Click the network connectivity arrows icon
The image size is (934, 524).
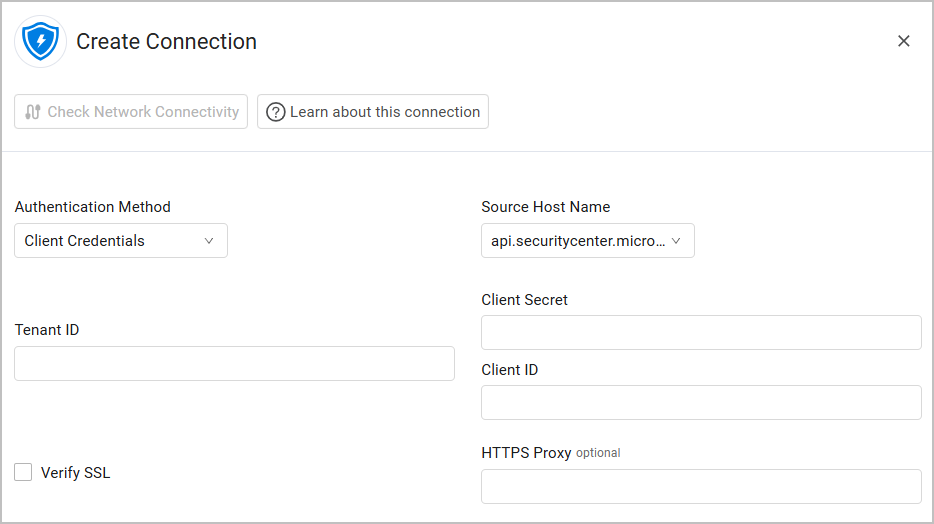33,112
